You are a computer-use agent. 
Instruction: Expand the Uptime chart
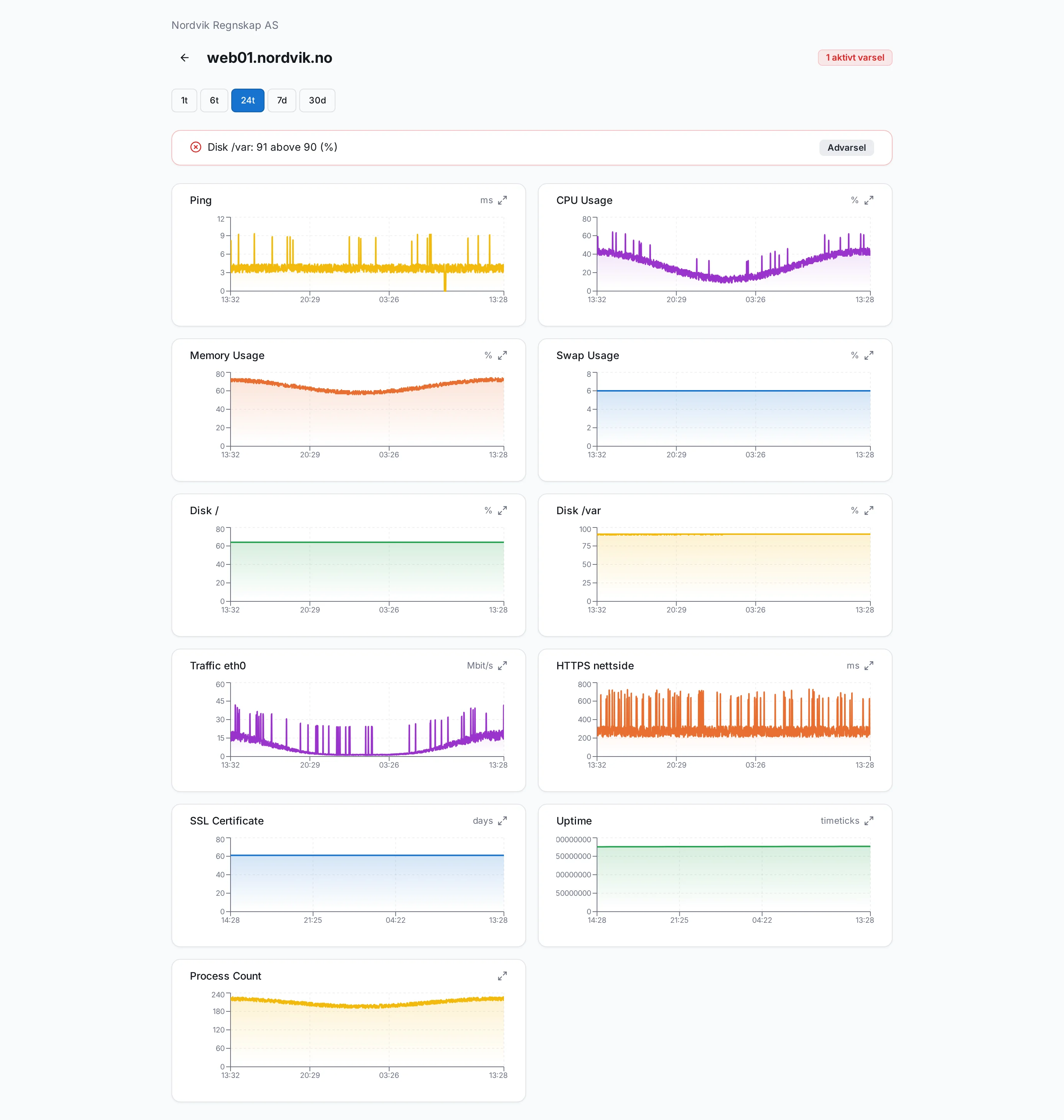868,820
